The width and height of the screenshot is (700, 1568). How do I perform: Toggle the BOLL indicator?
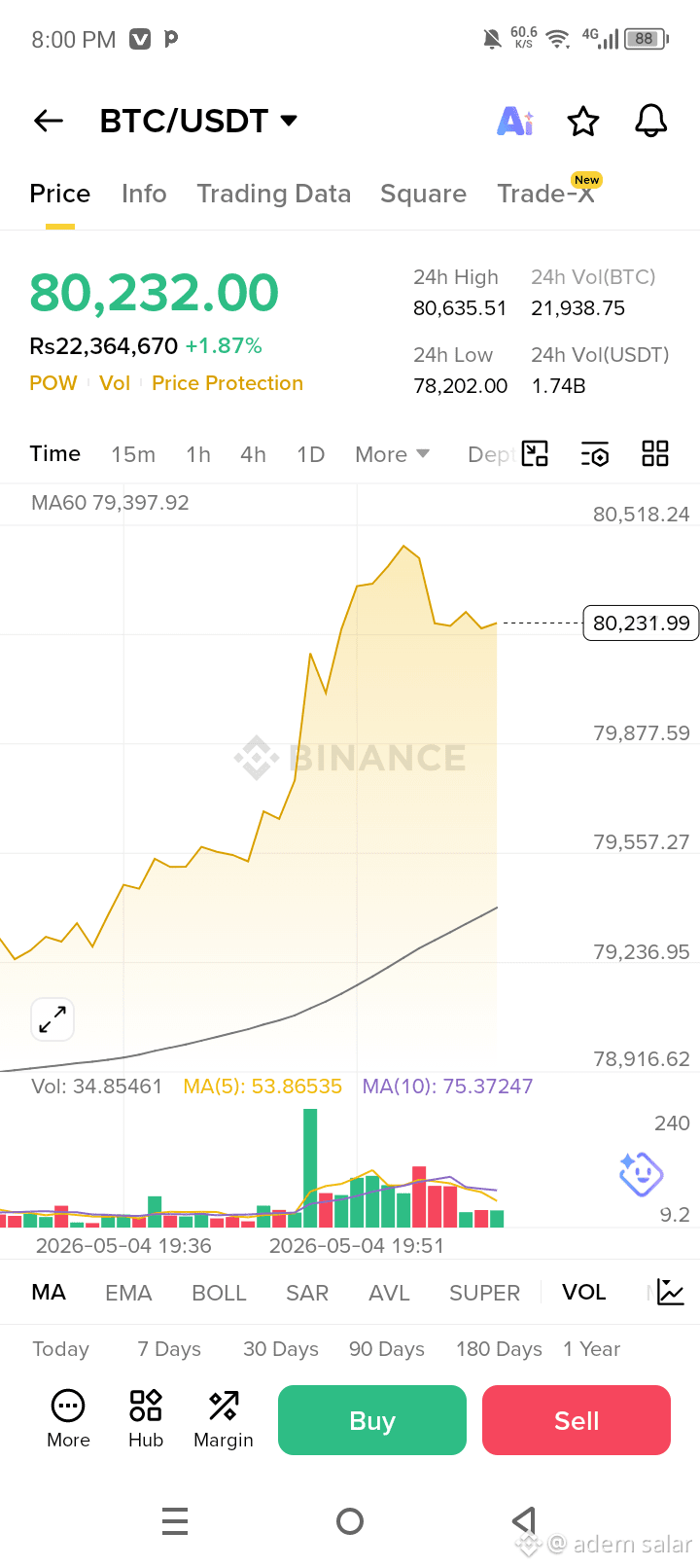pyautogui.click(x=220, y=1293)
